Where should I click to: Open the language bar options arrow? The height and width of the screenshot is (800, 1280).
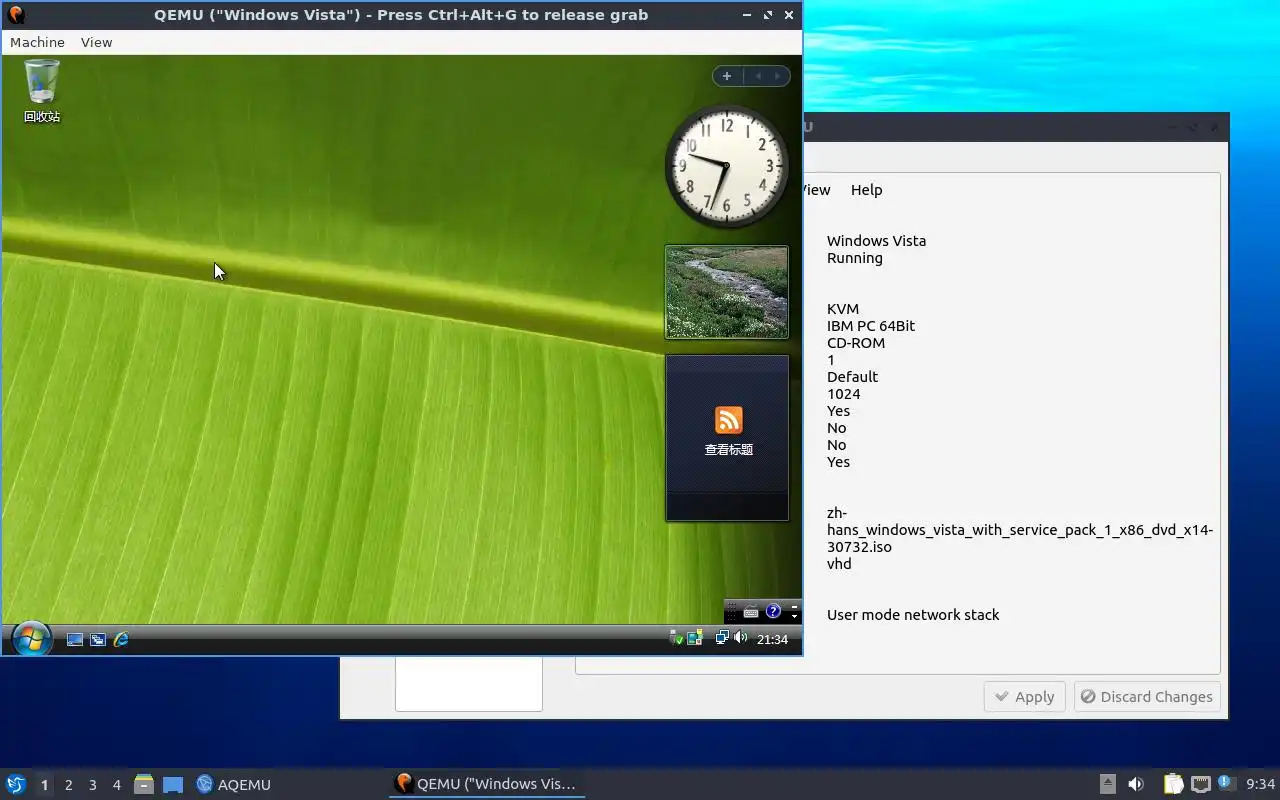click(x=795, y=617)
